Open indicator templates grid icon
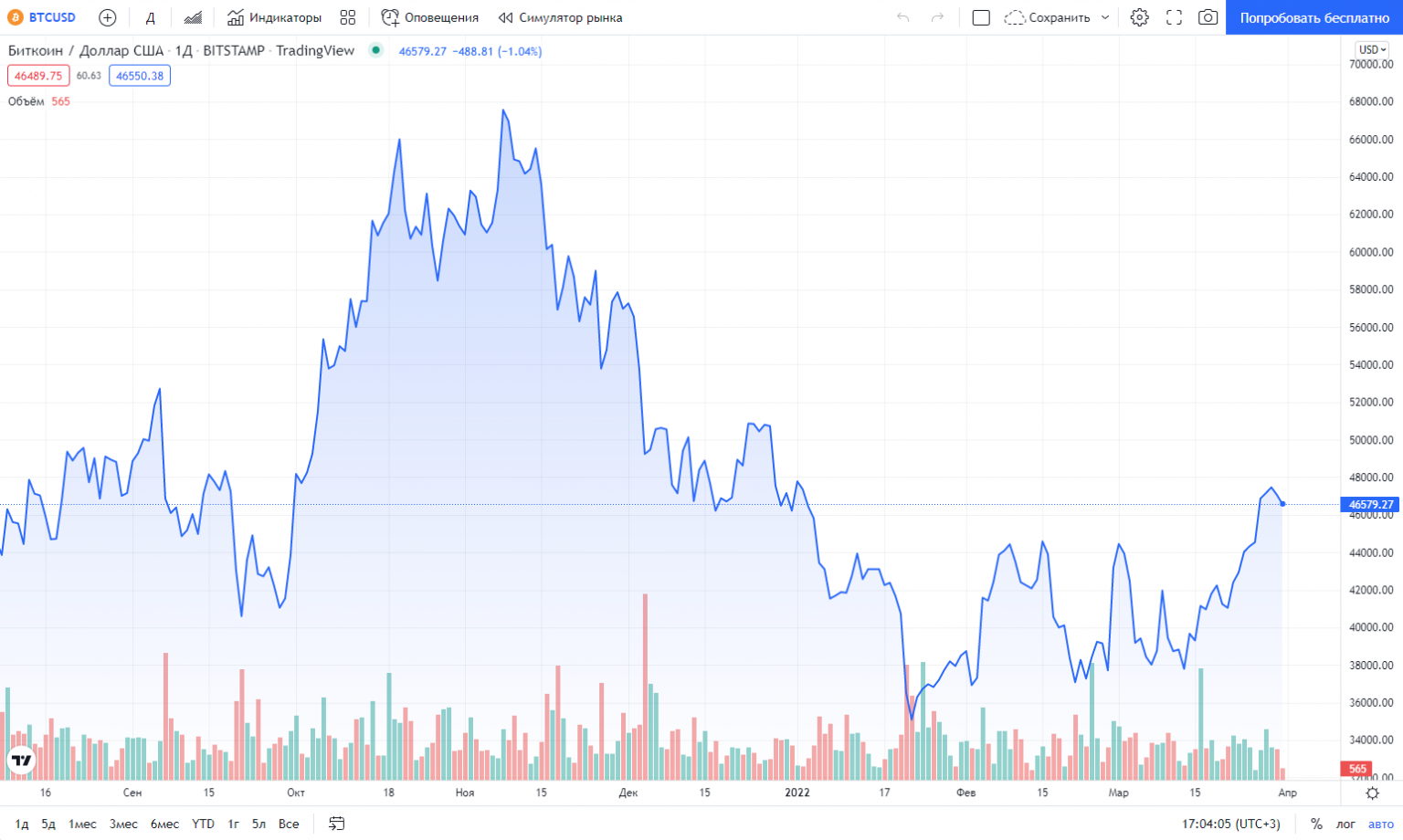1403x840 pixels. pyautogui.click(x=348, y=17)
